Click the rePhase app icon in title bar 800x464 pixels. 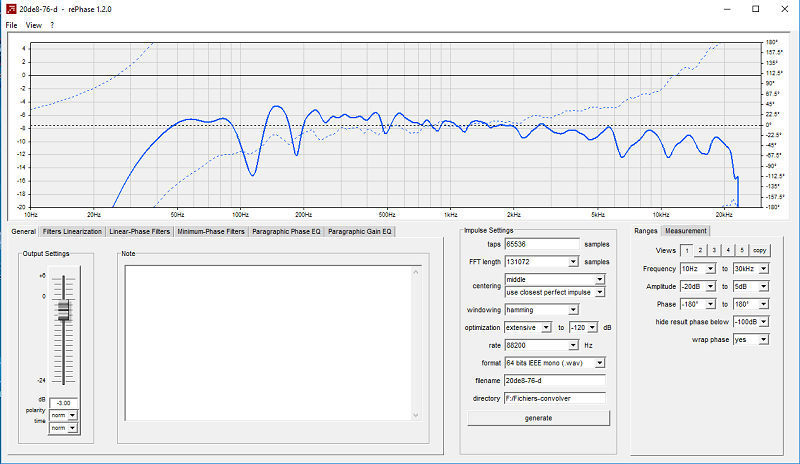(x=11, y=9)
